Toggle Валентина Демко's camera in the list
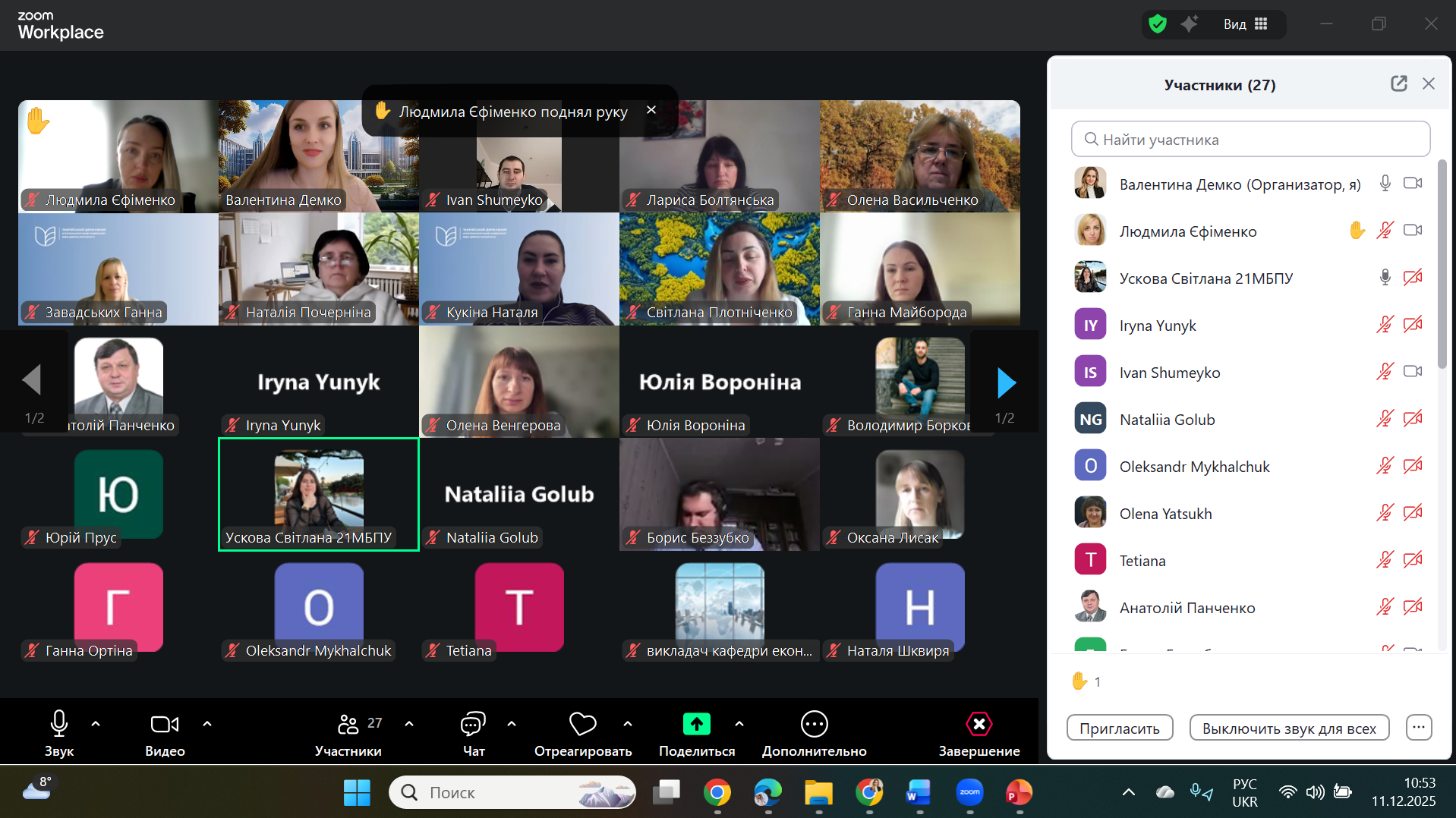 click(1413, 183)
